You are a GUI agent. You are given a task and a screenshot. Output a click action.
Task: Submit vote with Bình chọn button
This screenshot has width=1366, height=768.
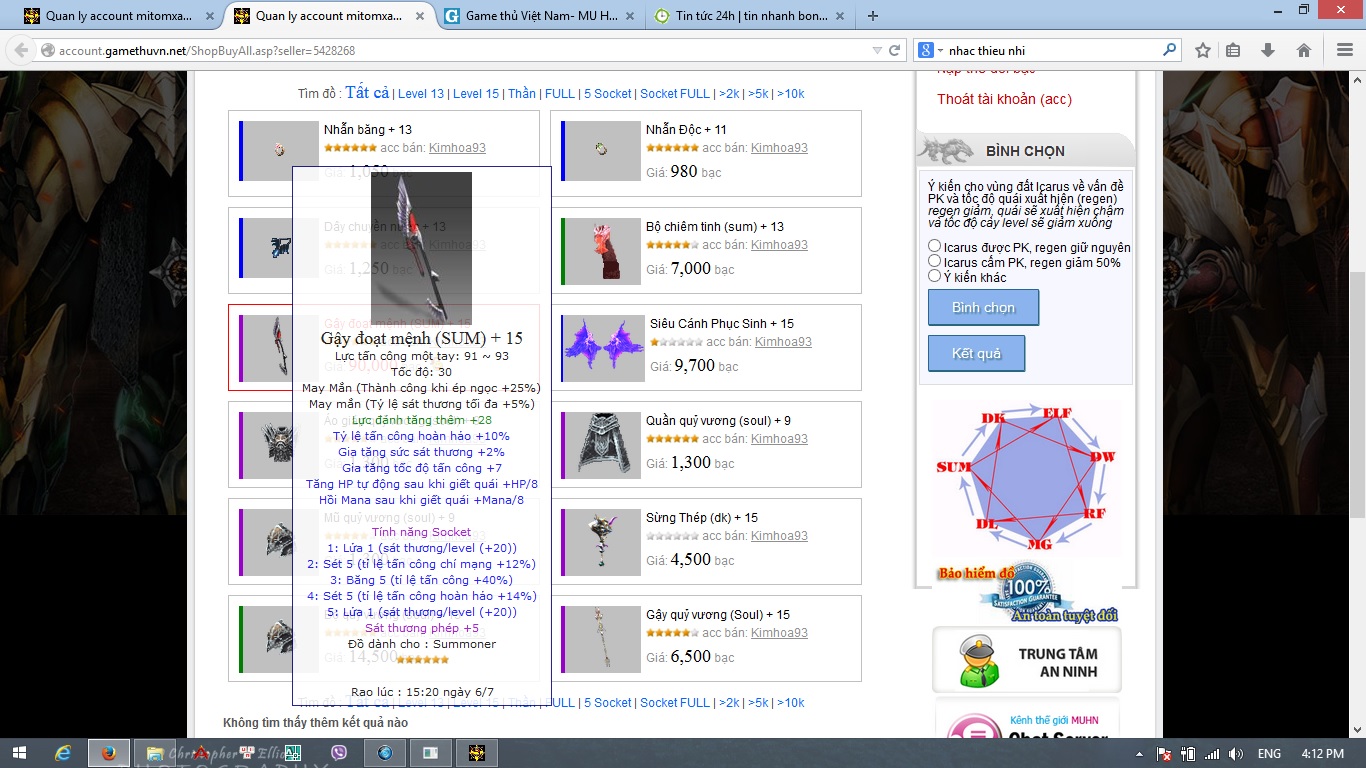[983, 307]
